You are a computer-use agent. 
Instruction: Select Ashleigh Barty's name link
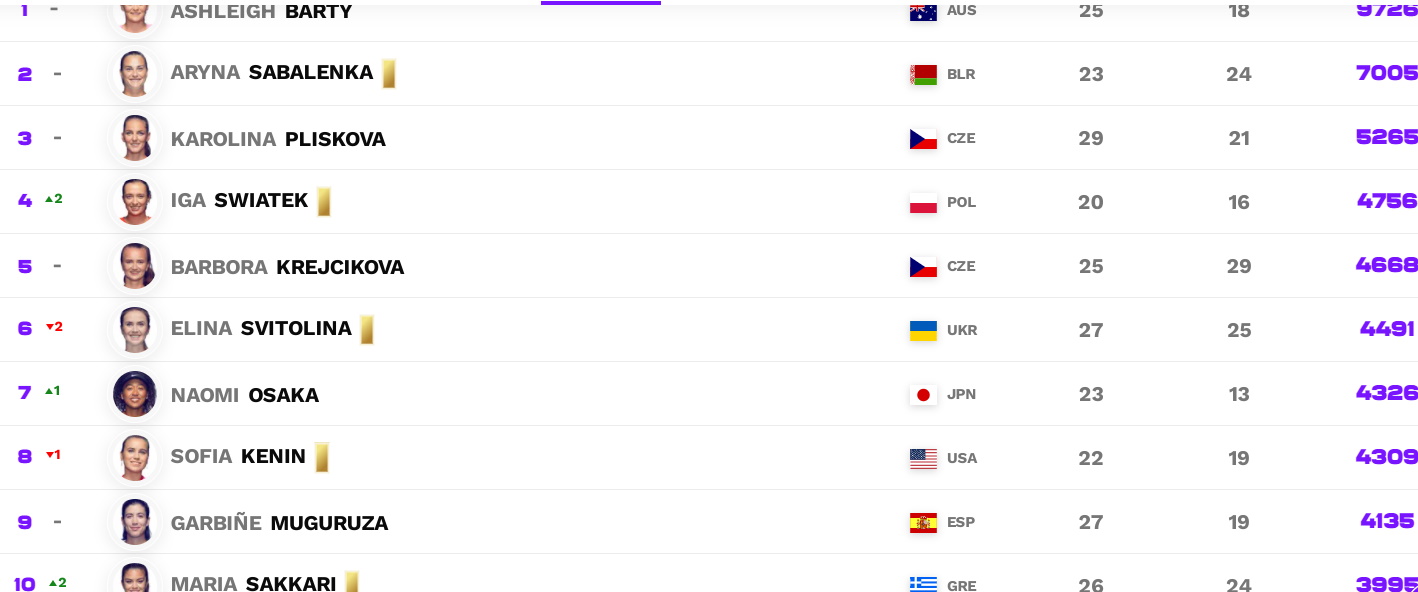[x=262, y=12]
